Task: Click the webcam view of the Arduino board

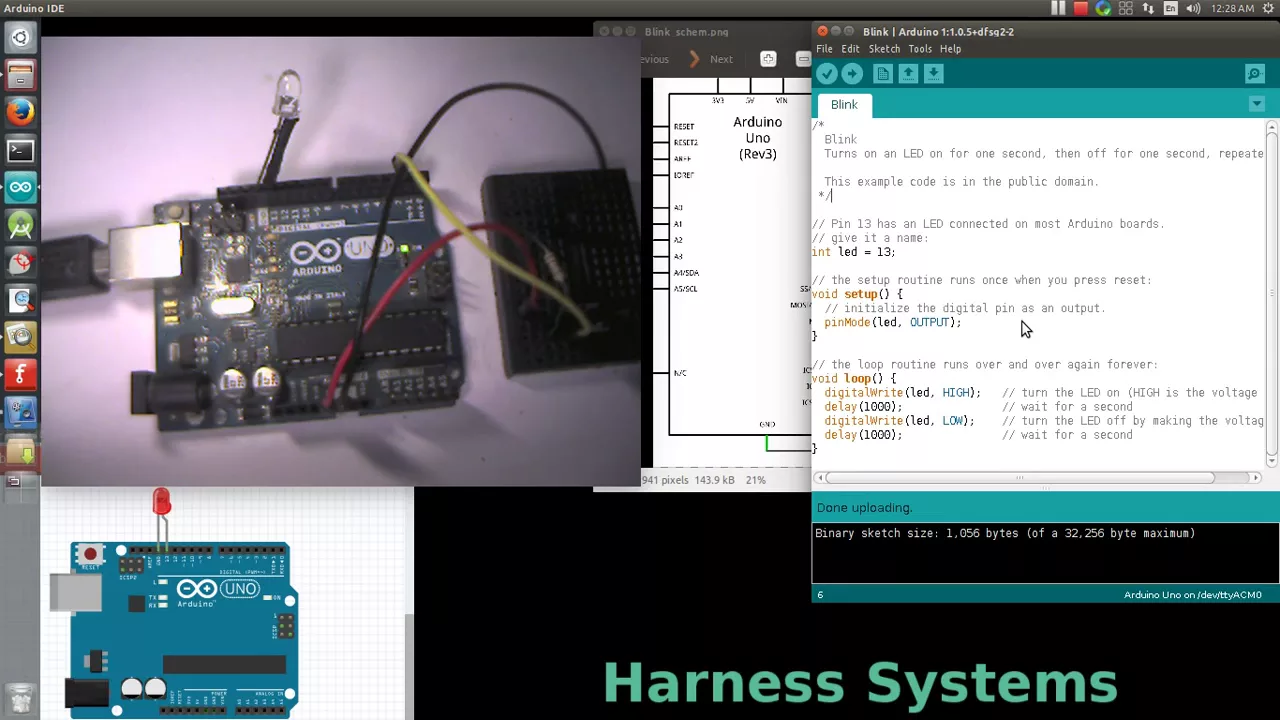Action: (340, 262)
